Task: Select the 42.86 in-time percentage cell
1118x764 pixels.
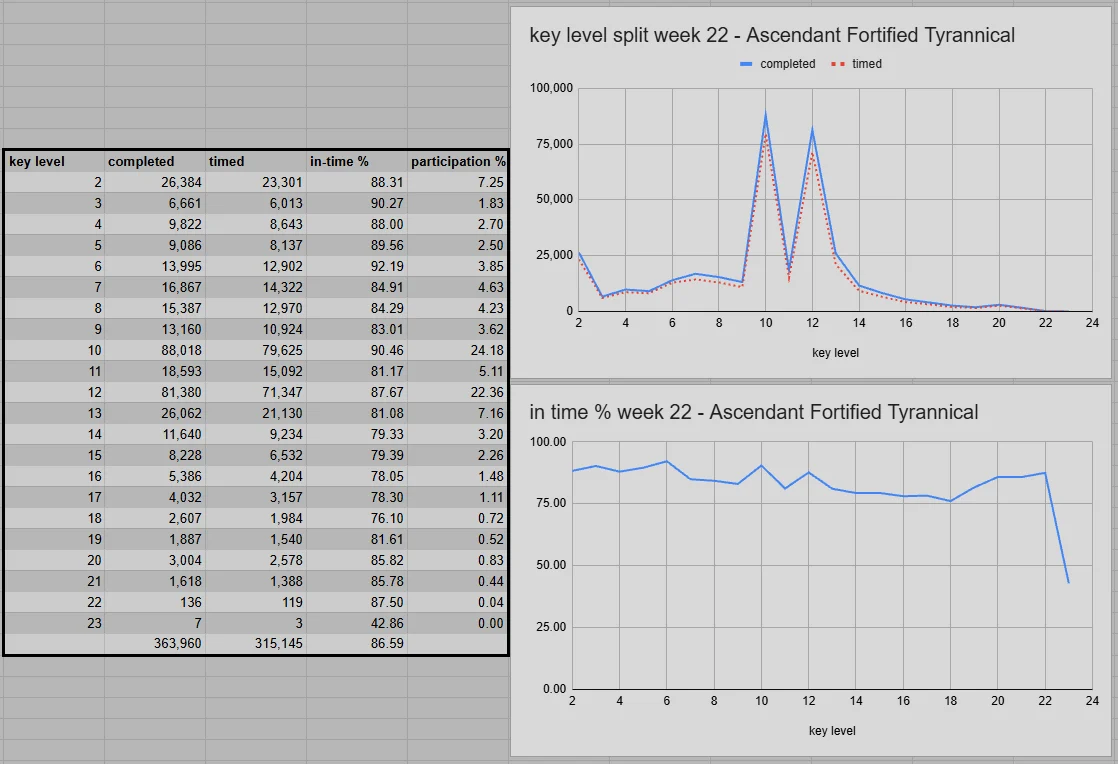Action: [x=357, y=623]
